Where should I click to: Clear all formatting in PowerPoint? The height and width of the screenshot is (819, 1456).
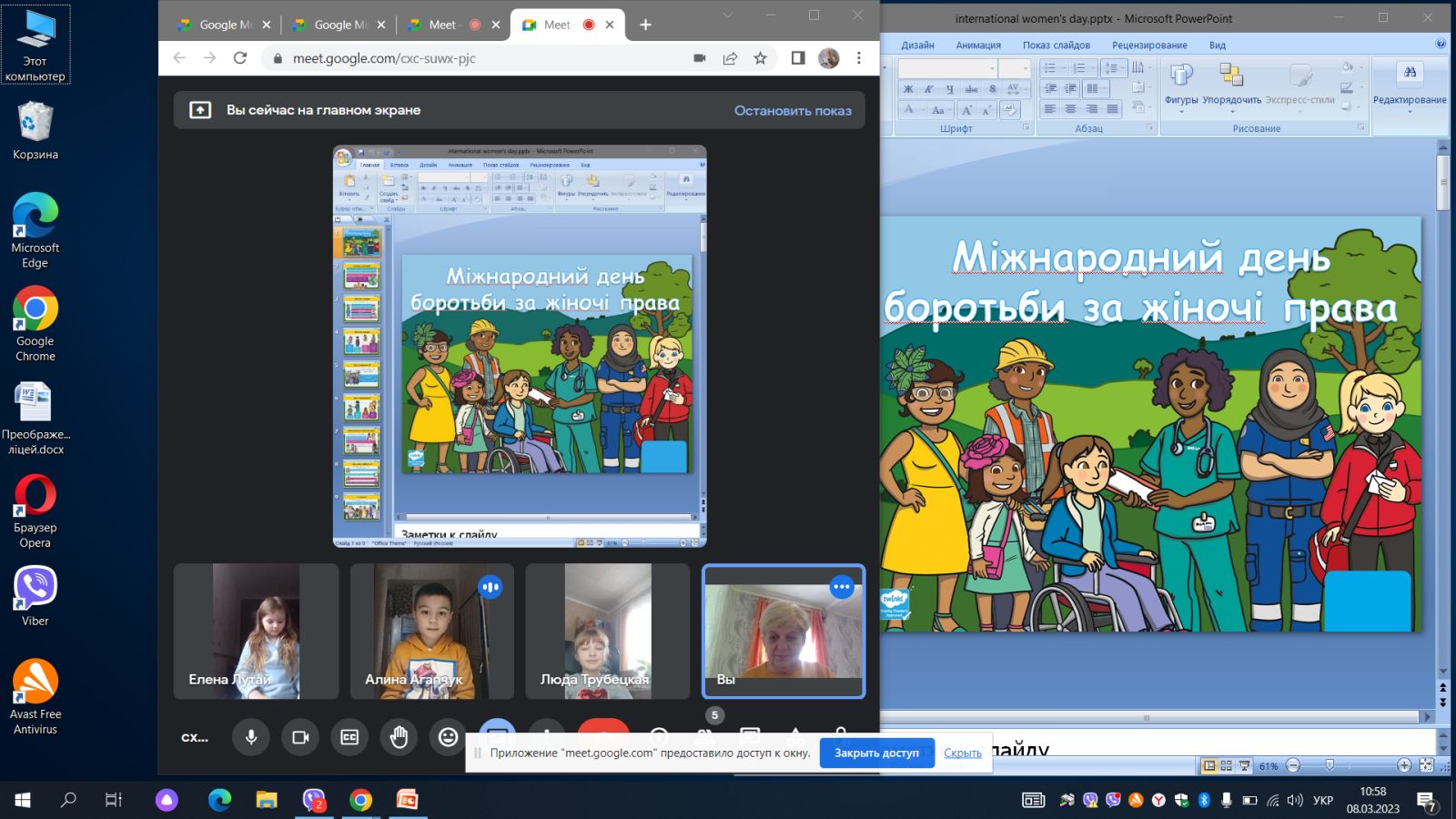point(1009,110)
